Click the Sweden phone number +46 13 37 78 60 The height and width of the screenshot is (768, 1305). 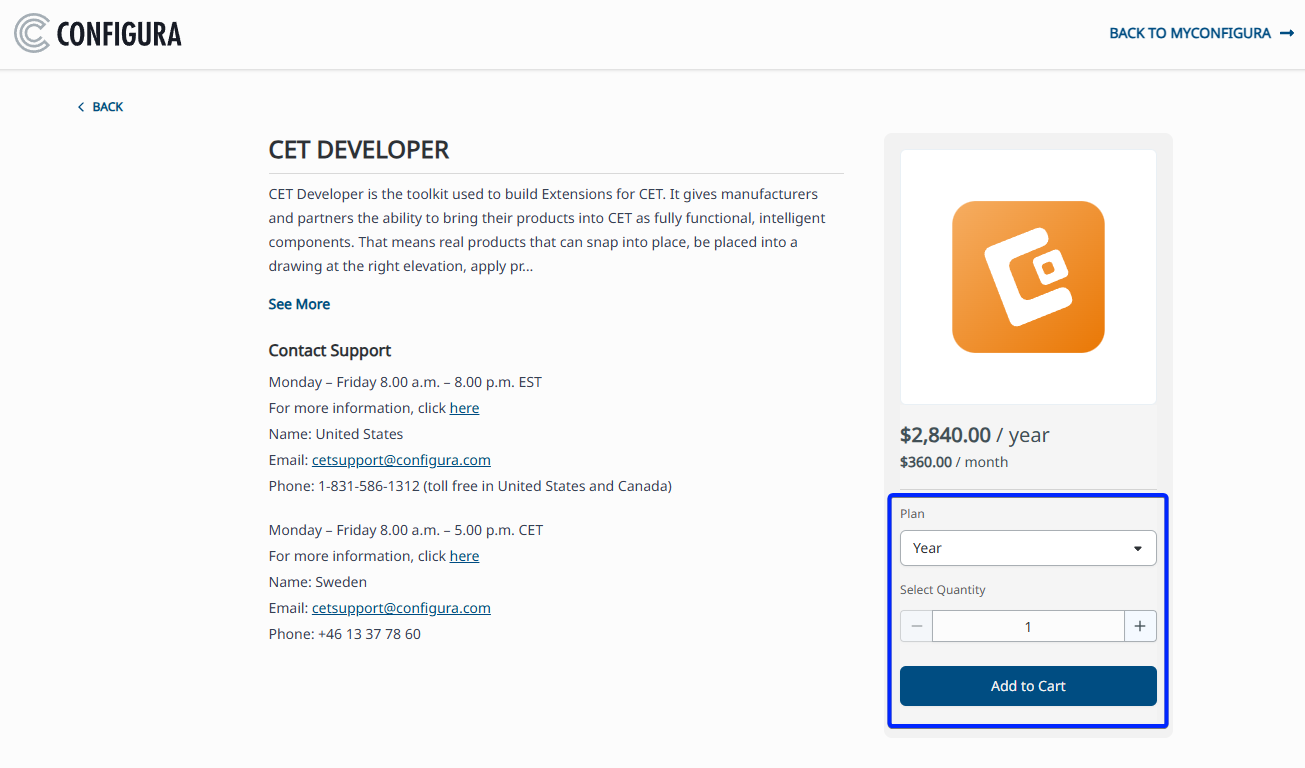point(369,634)
